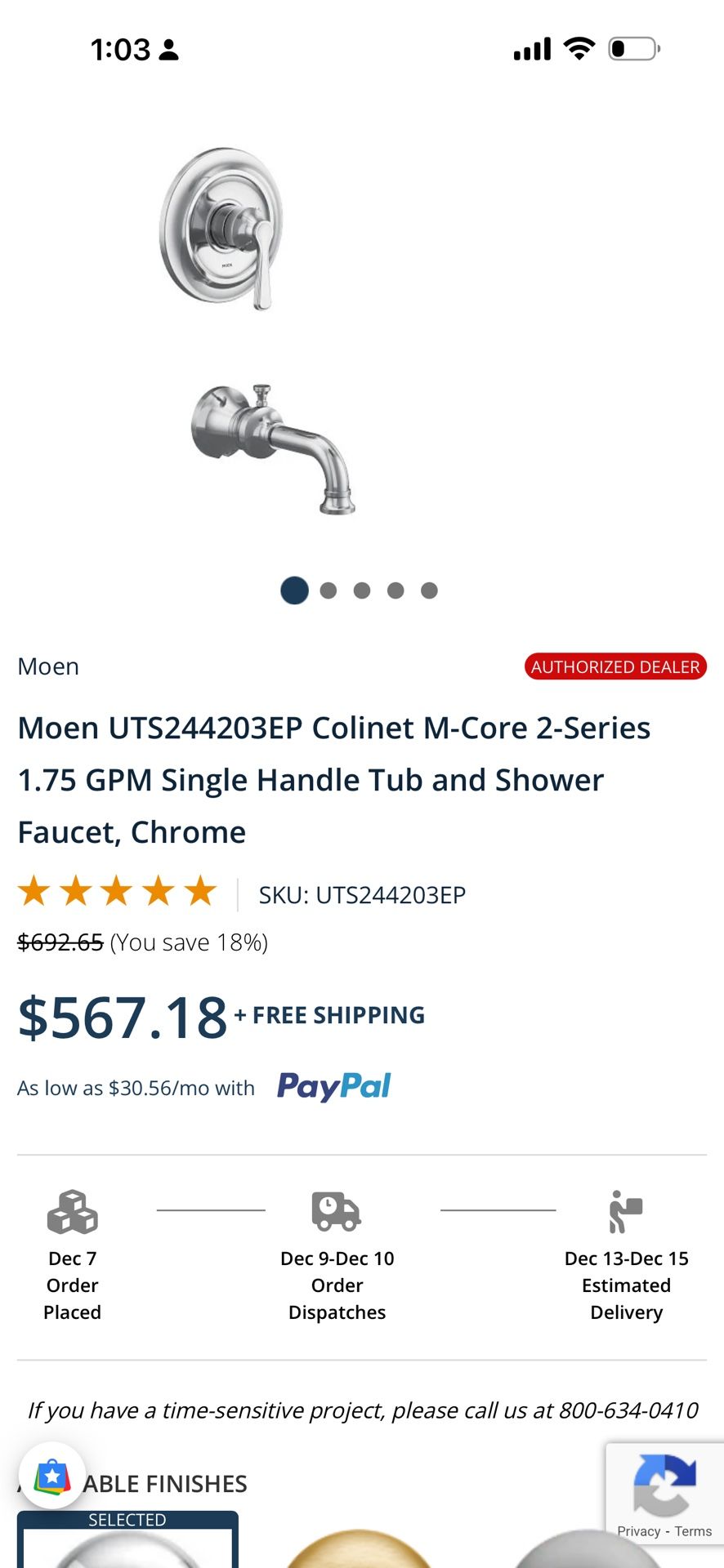Click the AUTHORIZED DEALER badge
724x1568 pixels.
[x=615, y=666]
